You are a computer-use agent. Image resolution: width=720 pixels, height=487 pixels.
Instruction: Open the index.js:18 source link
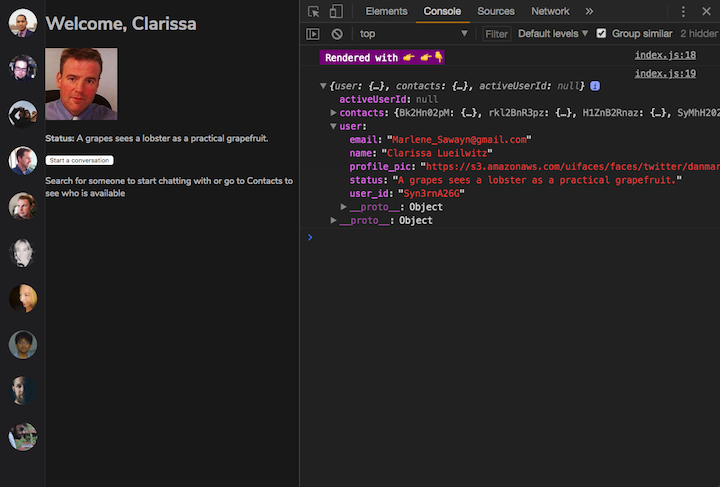point(665,55)
